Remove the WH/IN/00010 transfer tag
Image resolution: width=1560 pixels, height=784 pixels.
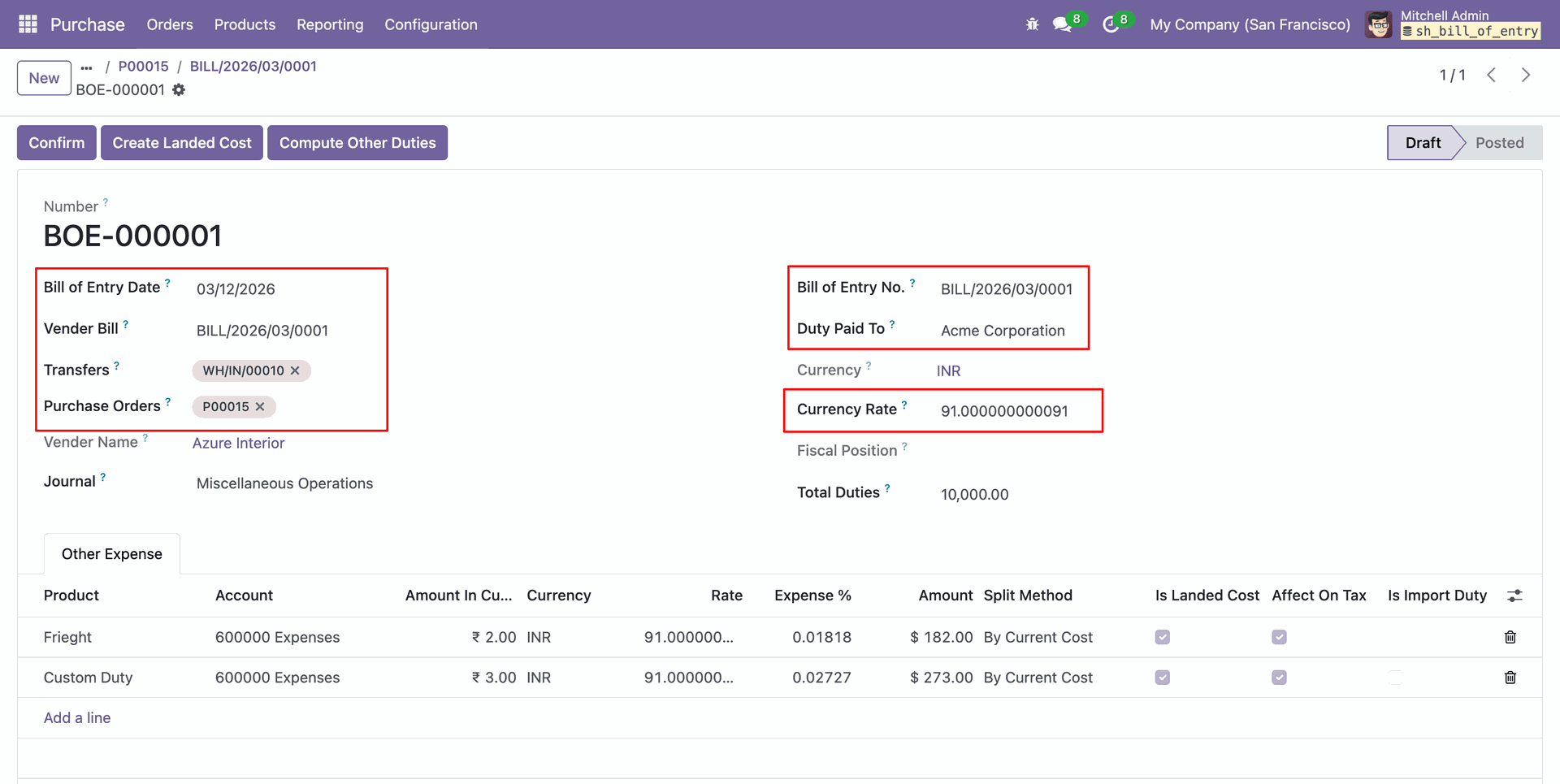(295, 370)
